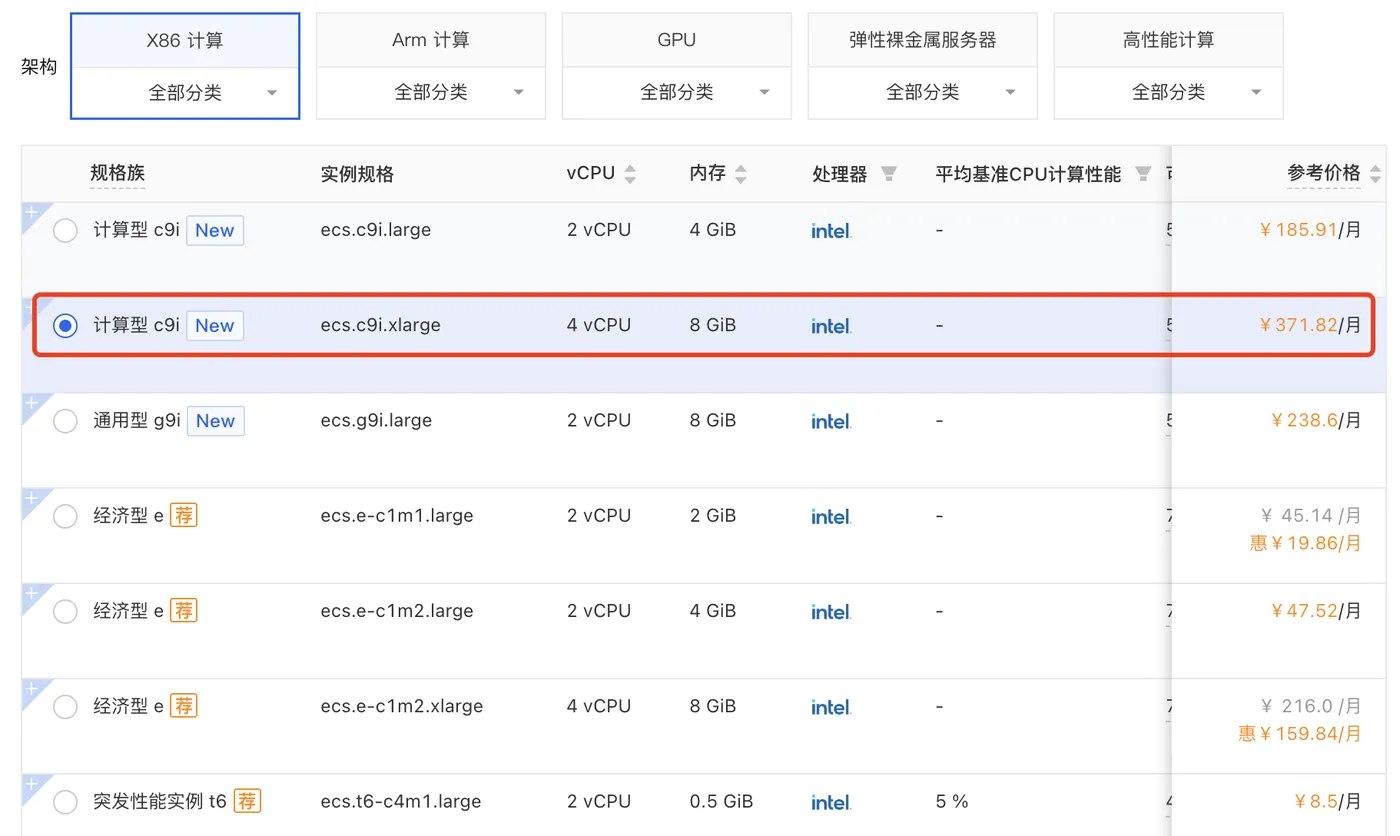The image size is (1400, 836).
Task: Select the ecs.e-c1m2.xlarge radio button
Action: coord(65,707)
